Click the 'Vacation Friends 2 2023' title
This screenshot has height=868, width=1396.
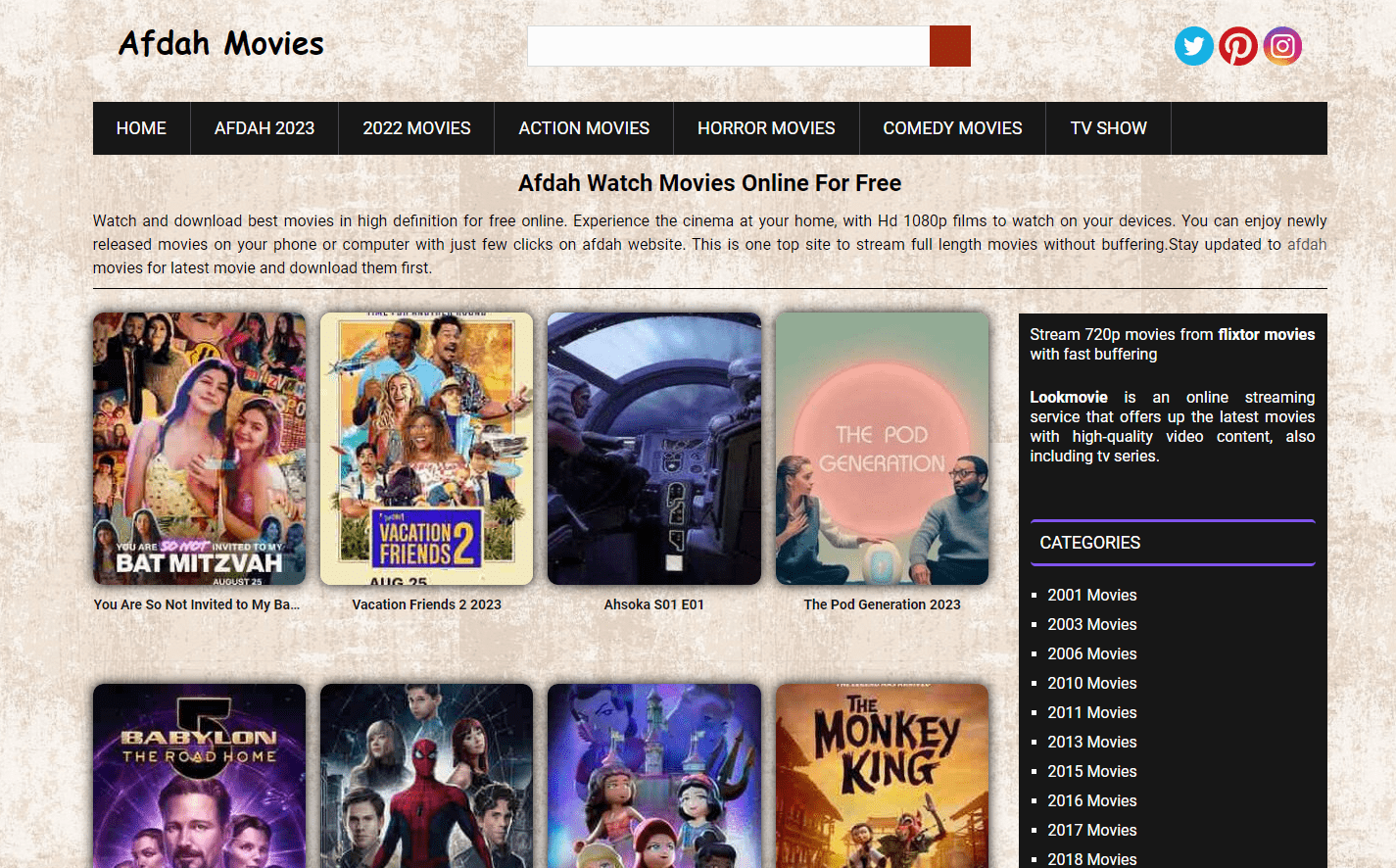[426, 604]
